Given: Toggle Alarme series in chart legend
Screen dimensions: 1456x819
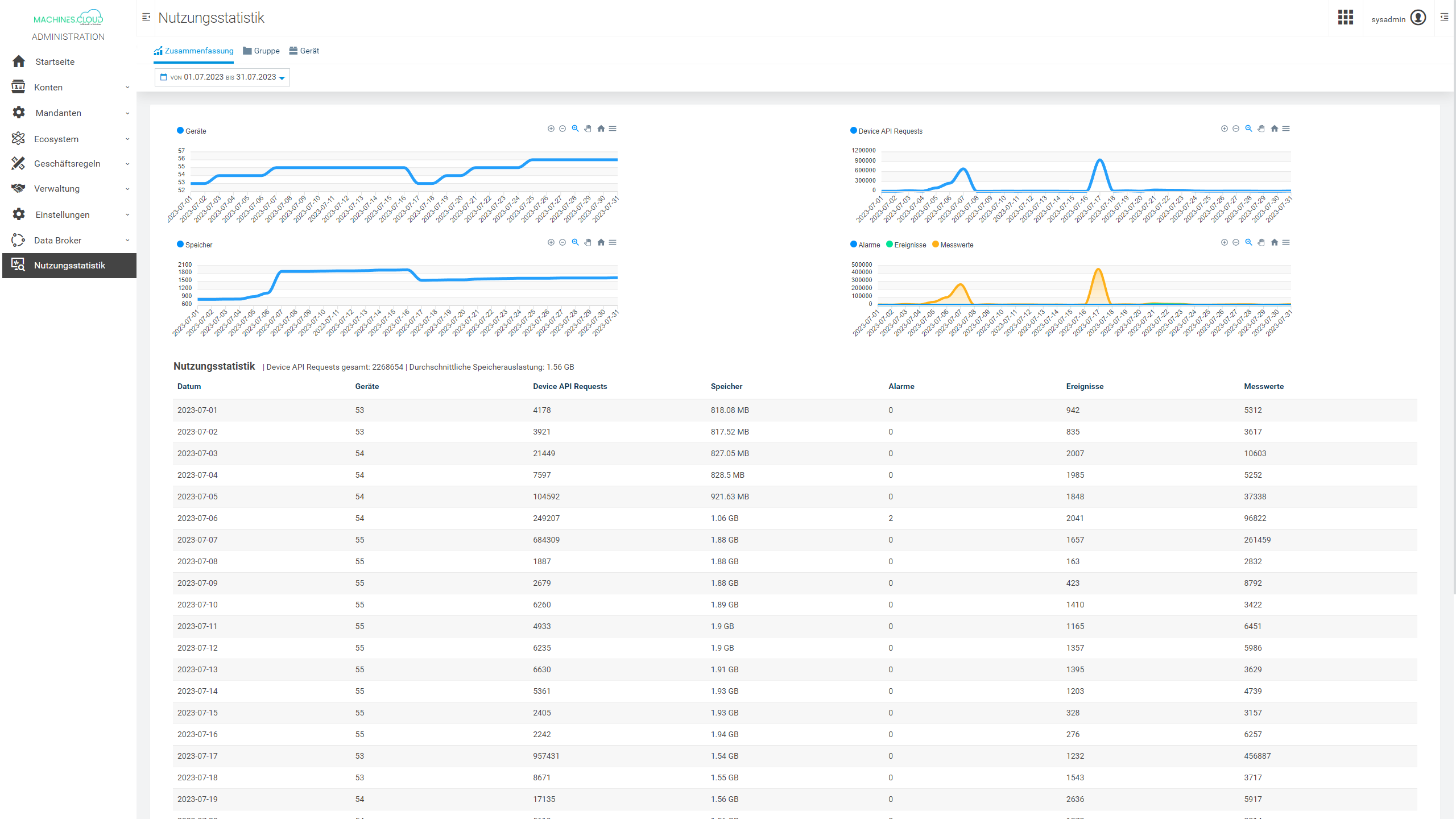Looking at the screenshot, I should pyautogui.click(x=865, y=245).
